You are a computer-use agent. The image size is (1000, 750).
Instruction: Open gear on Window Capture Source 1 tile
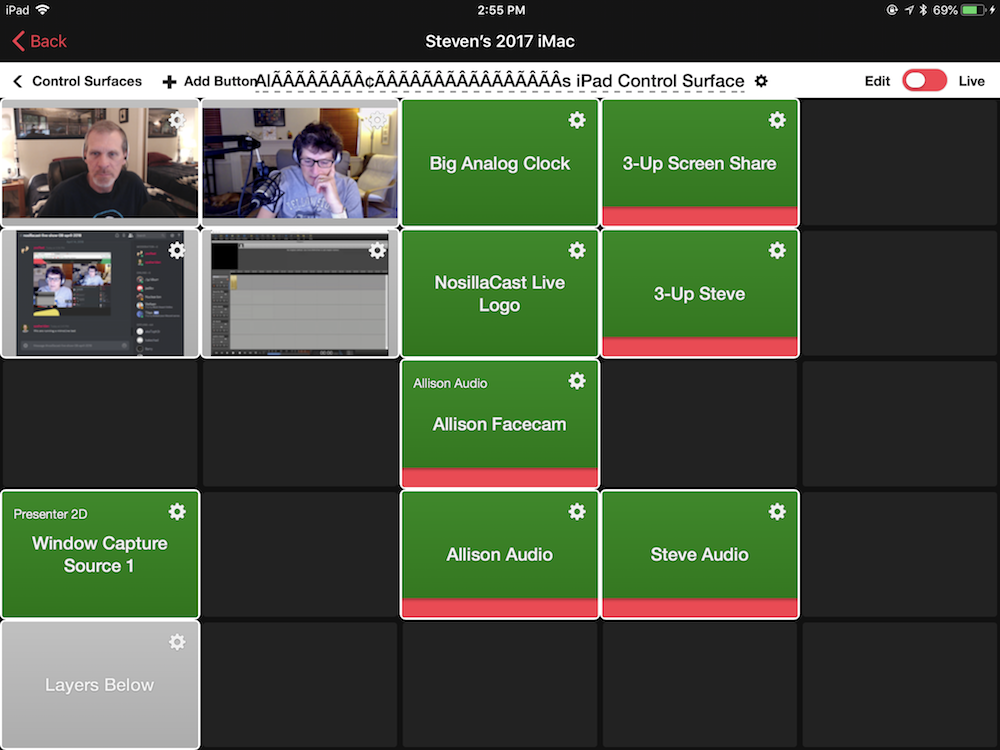pos(177,511)
